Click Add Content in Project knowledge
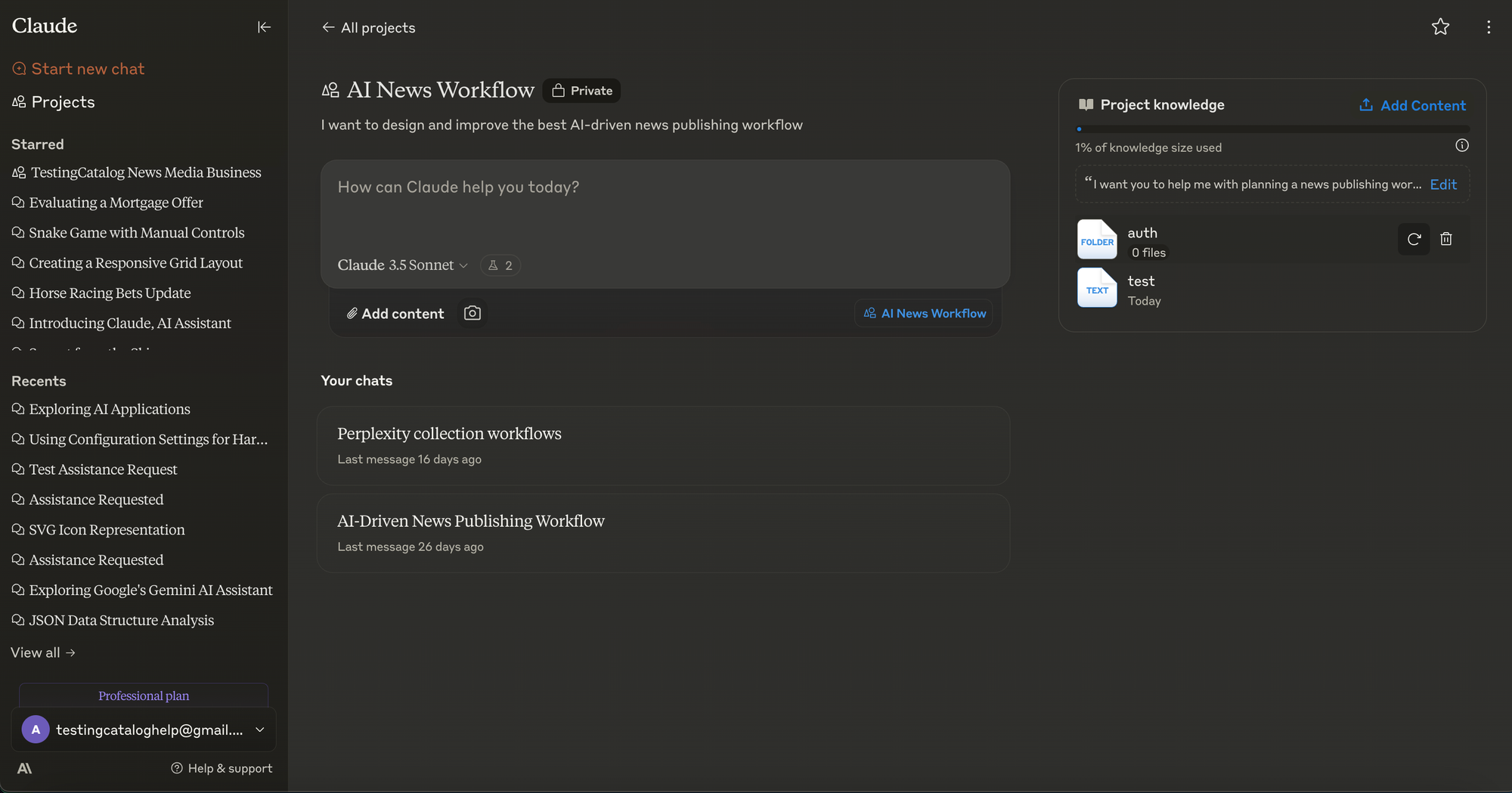 1412,105
